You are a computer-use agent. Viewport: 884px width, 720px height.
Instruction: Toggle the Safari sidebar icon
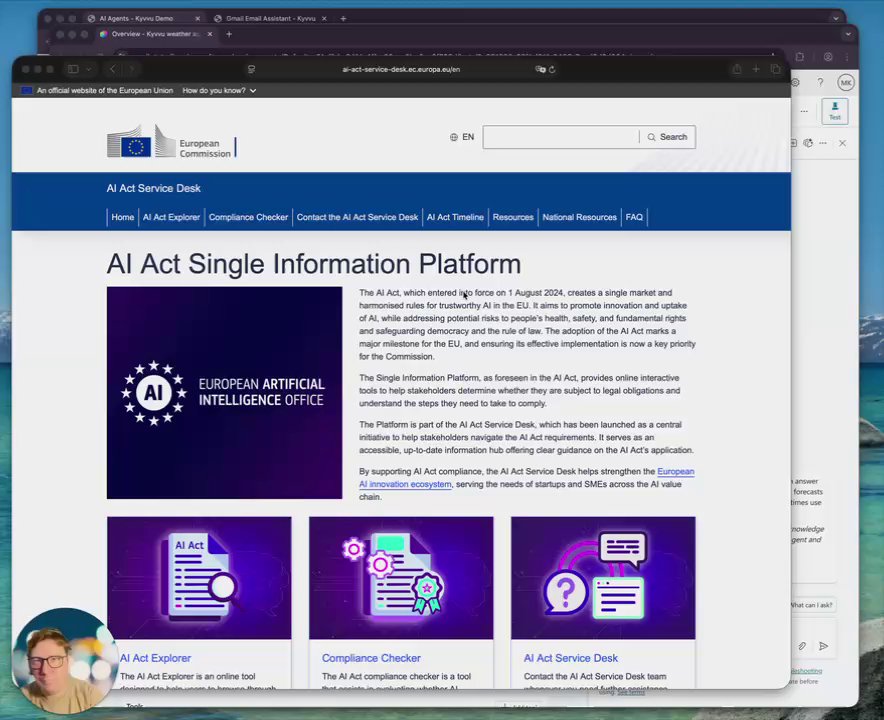click(73, 69)
